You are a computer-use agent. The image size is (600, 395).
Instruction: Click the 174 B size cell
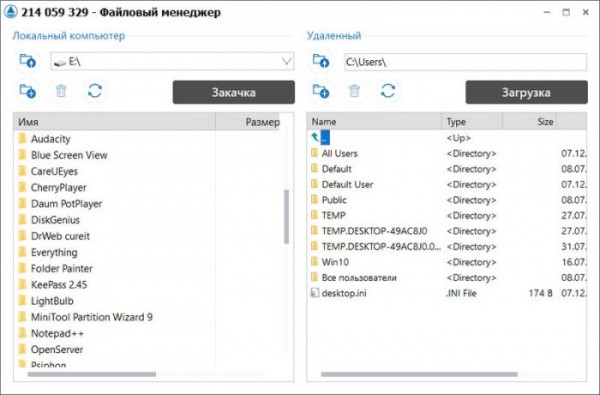coord(540,293)
